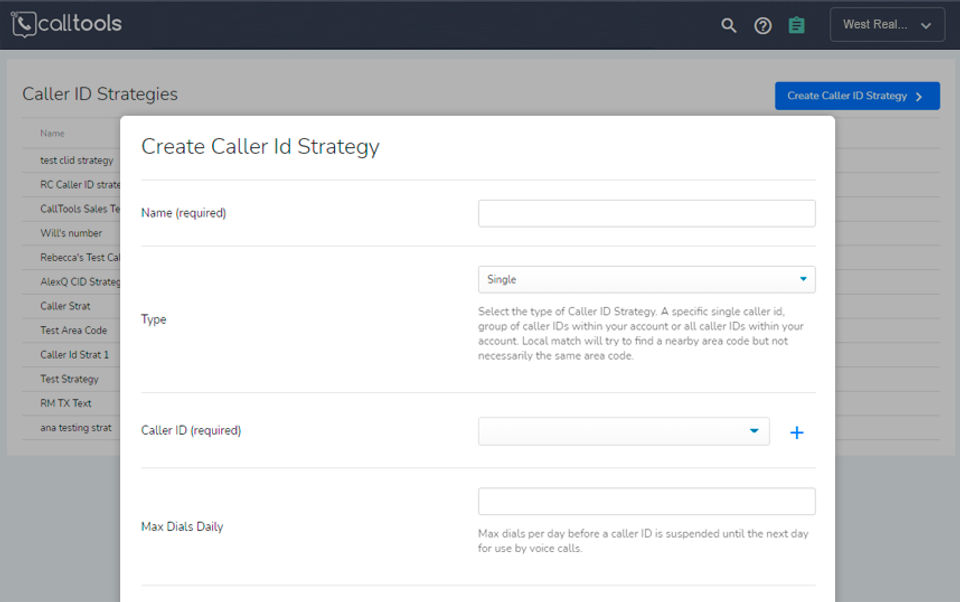Click the search magnifier icon
Viewport: 960px width, 602px height.
729,25
